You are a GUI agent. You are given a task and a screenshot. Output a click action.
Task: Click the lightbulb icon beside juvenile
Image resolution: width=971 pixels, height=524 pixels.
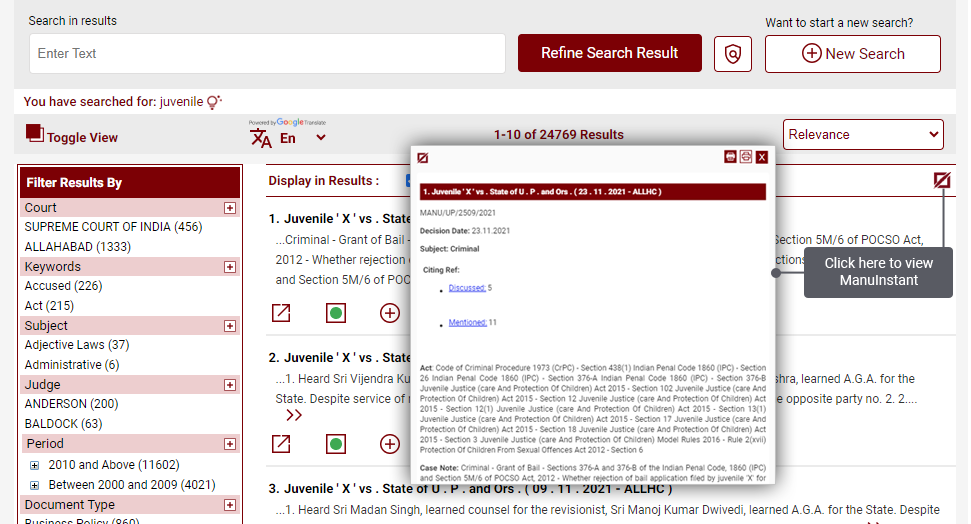(213, 102)
